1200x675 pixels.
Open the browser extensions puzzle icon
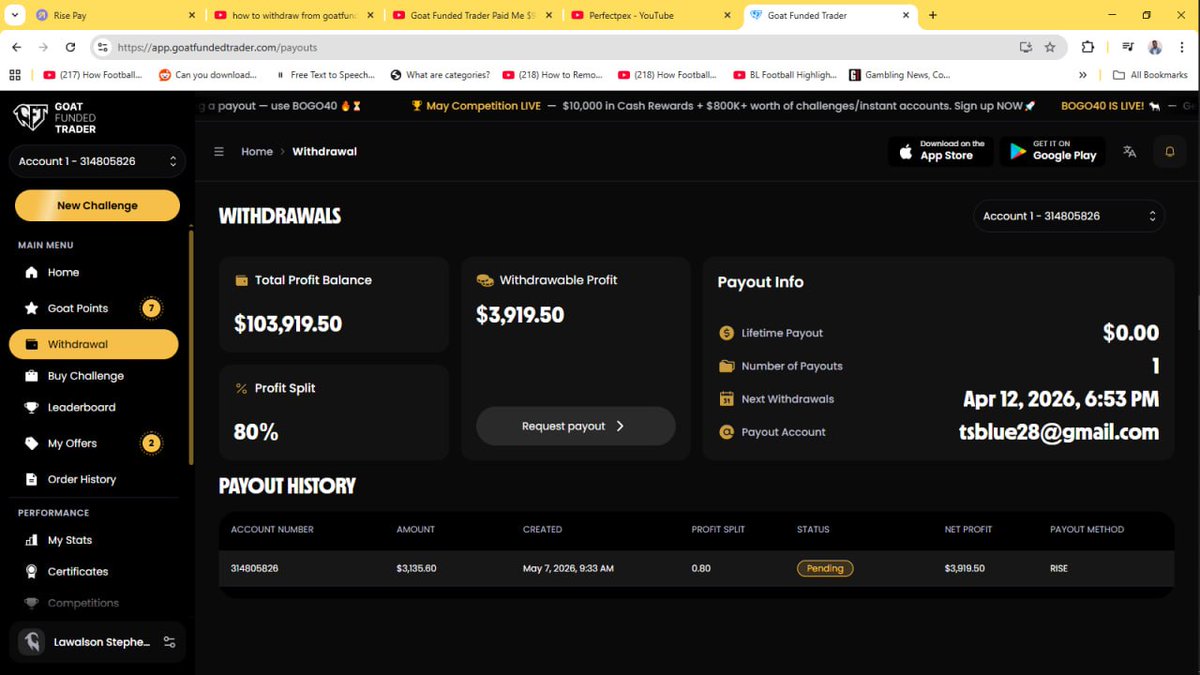point(1088,47)
